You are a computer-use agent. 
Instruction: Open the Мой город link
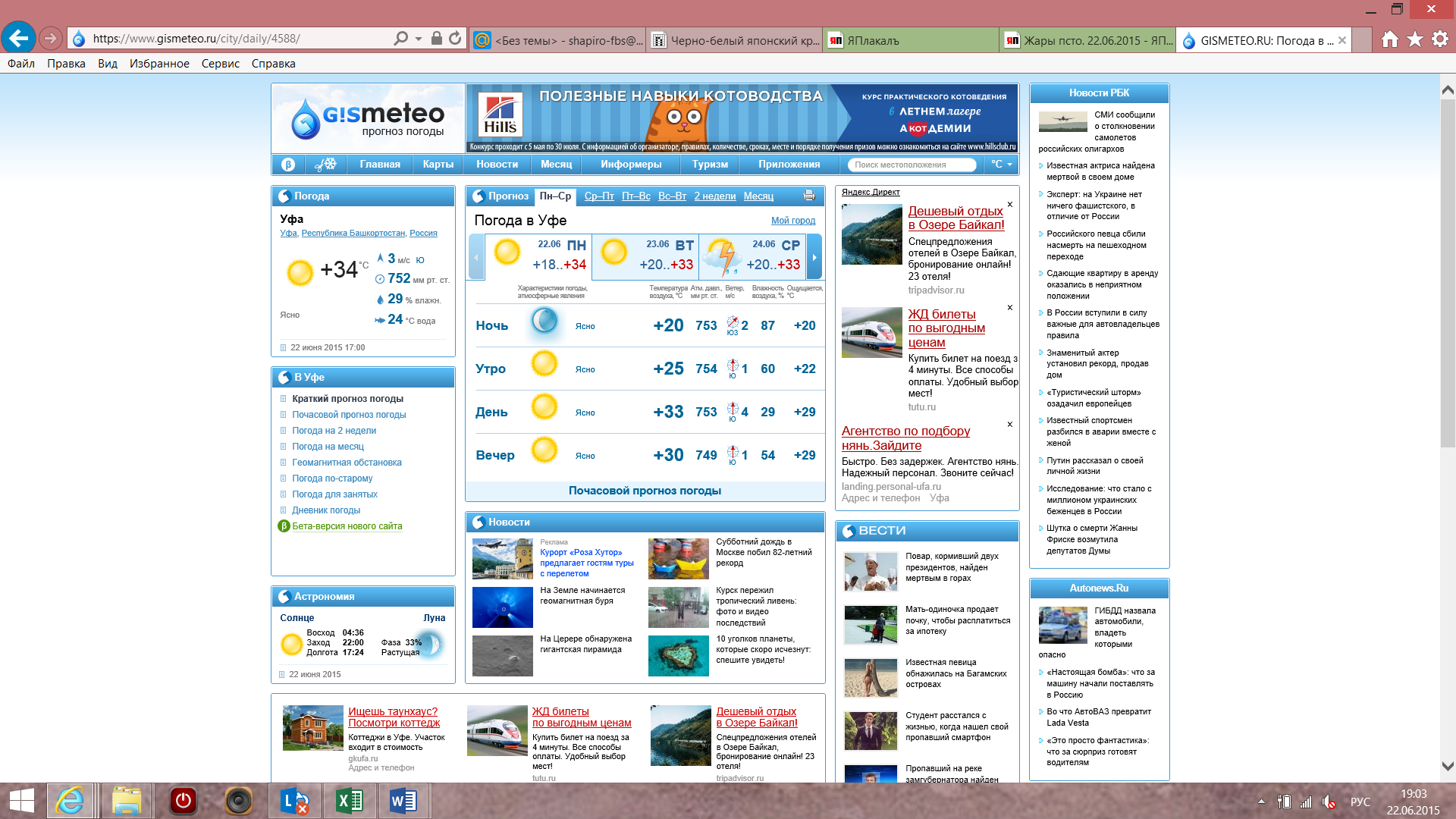792,221
